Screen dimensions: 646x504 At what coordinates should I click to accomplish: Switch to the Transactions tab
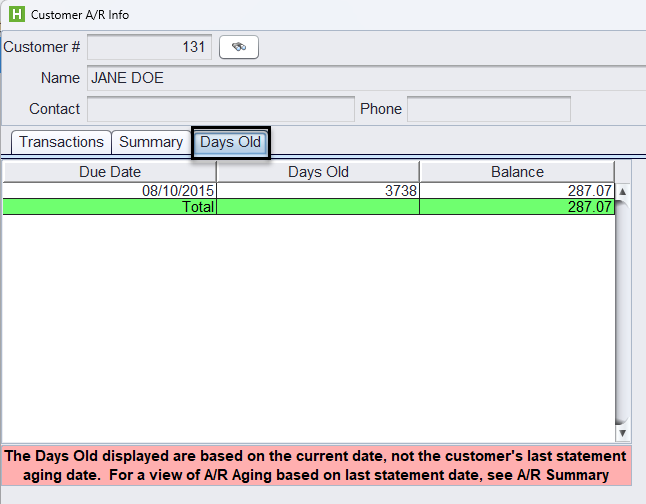[x=61, y=142]
